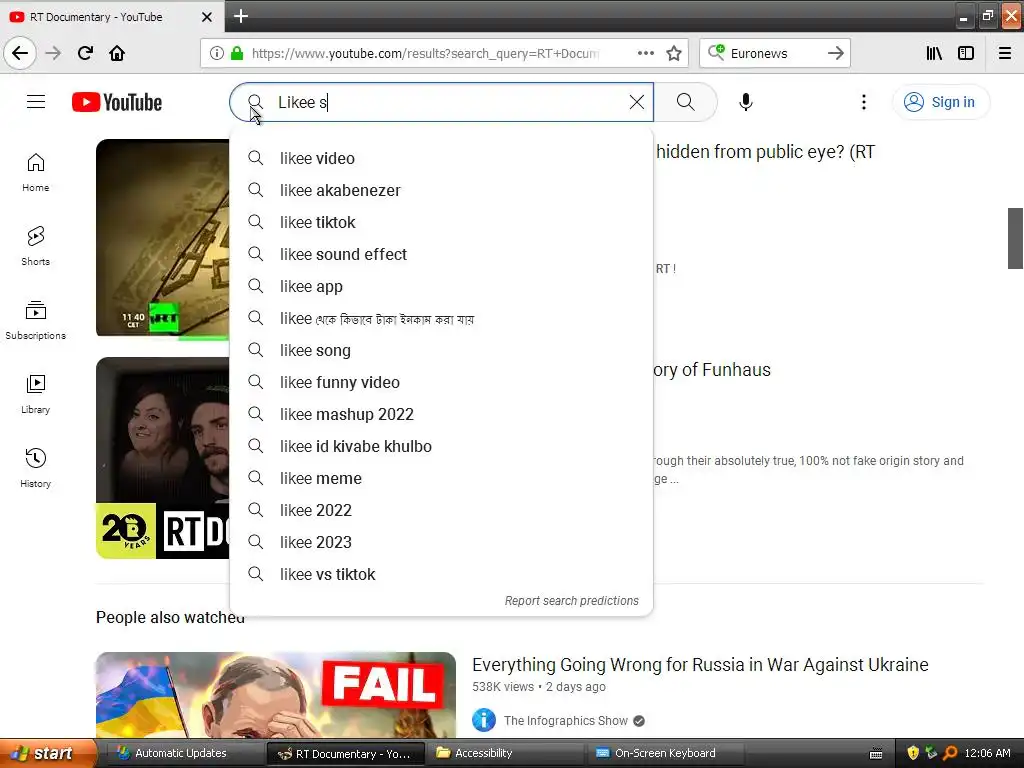Click the security shield tray icon

pos(913,753)
